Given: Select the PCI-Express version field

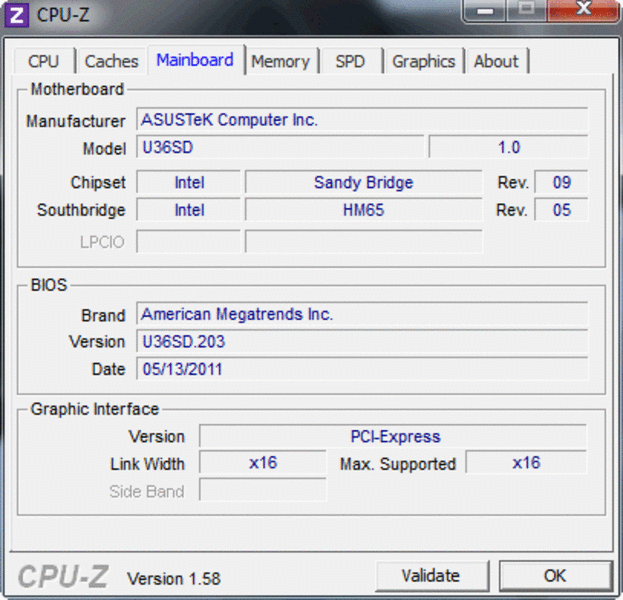Looking at the screenshot, I should click(x=393, y=436).
